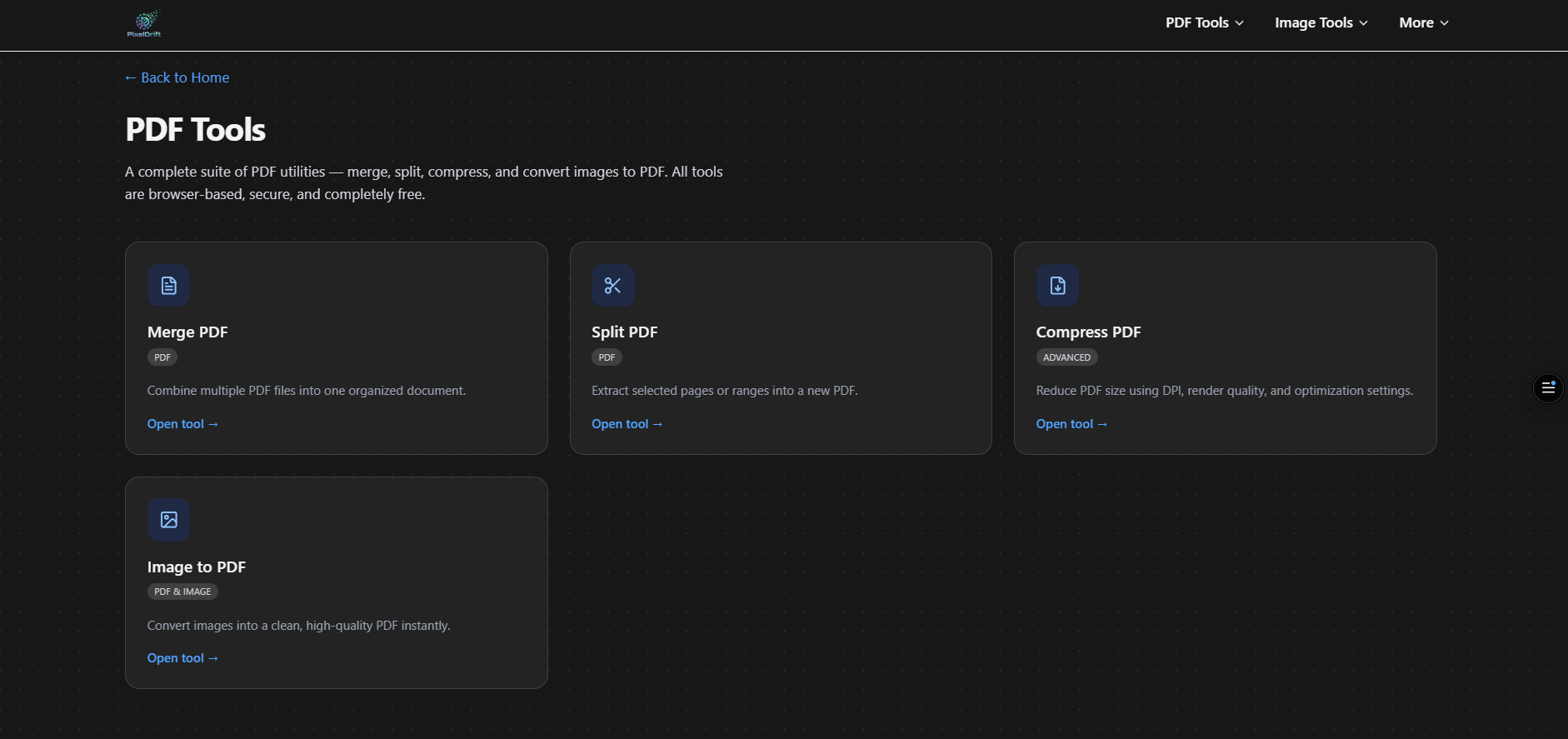This screenshot has height=739, width=1568.
Task: Open the floating round menu button
Action: point(1548,387)
